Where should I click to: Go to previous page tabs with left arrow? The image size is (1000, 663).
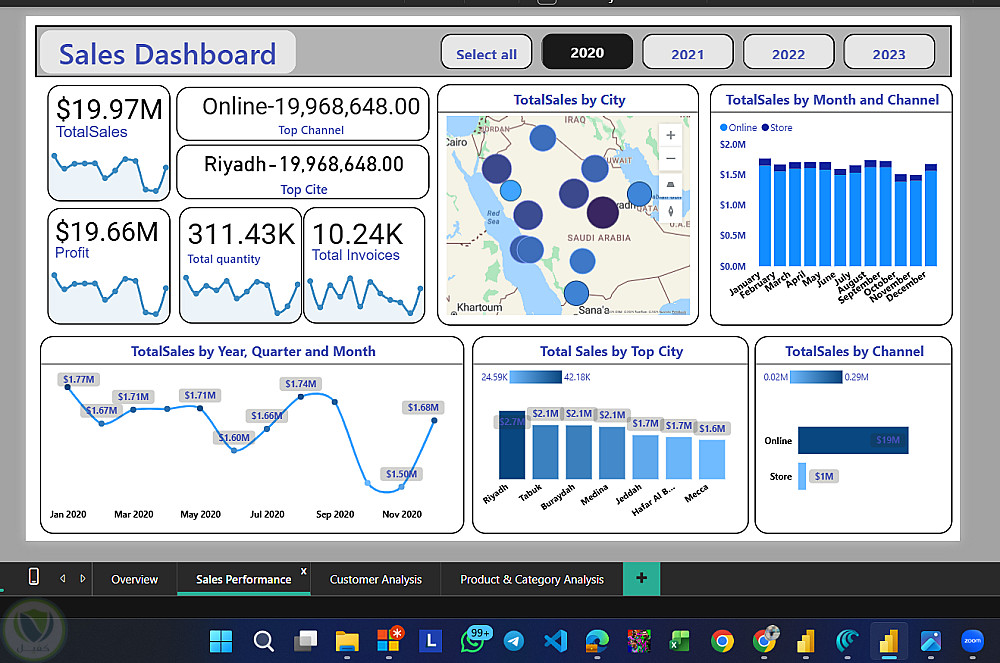tap(62, 578)
